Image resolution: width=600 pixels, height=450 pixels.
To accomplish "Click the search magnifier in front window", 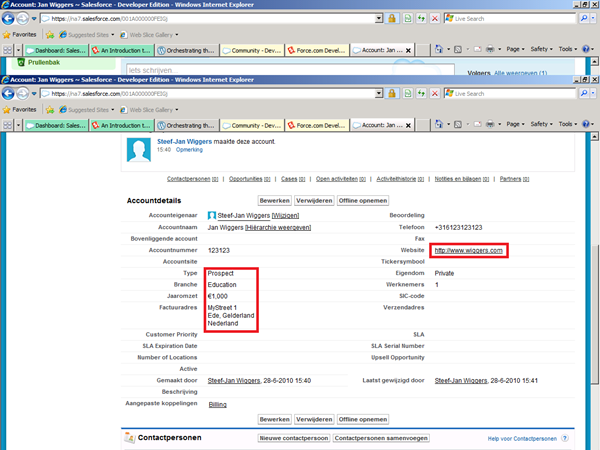I will [584, 94].
